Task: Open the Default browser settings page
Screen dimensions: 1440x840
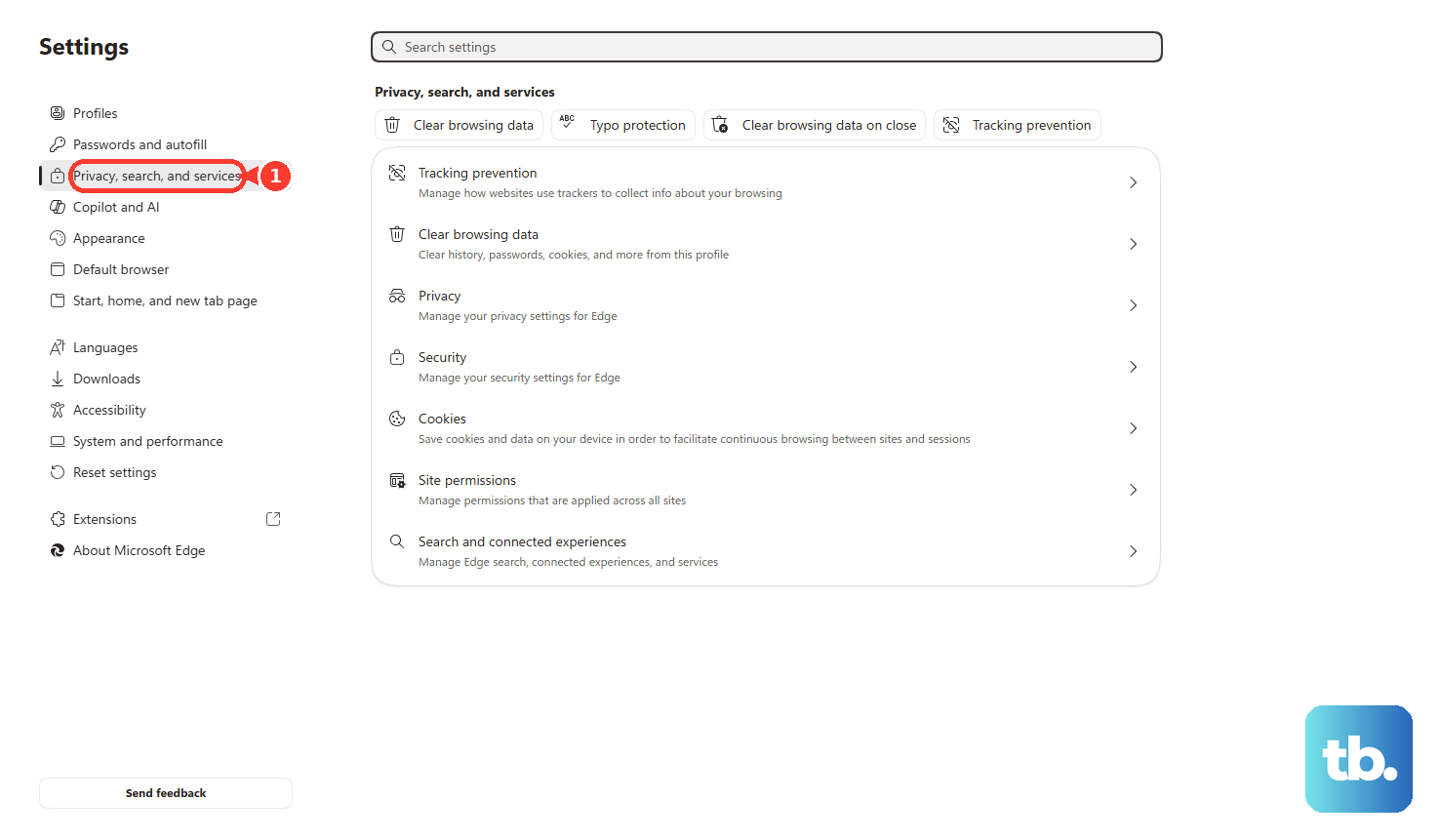Action: click(166, 269)
